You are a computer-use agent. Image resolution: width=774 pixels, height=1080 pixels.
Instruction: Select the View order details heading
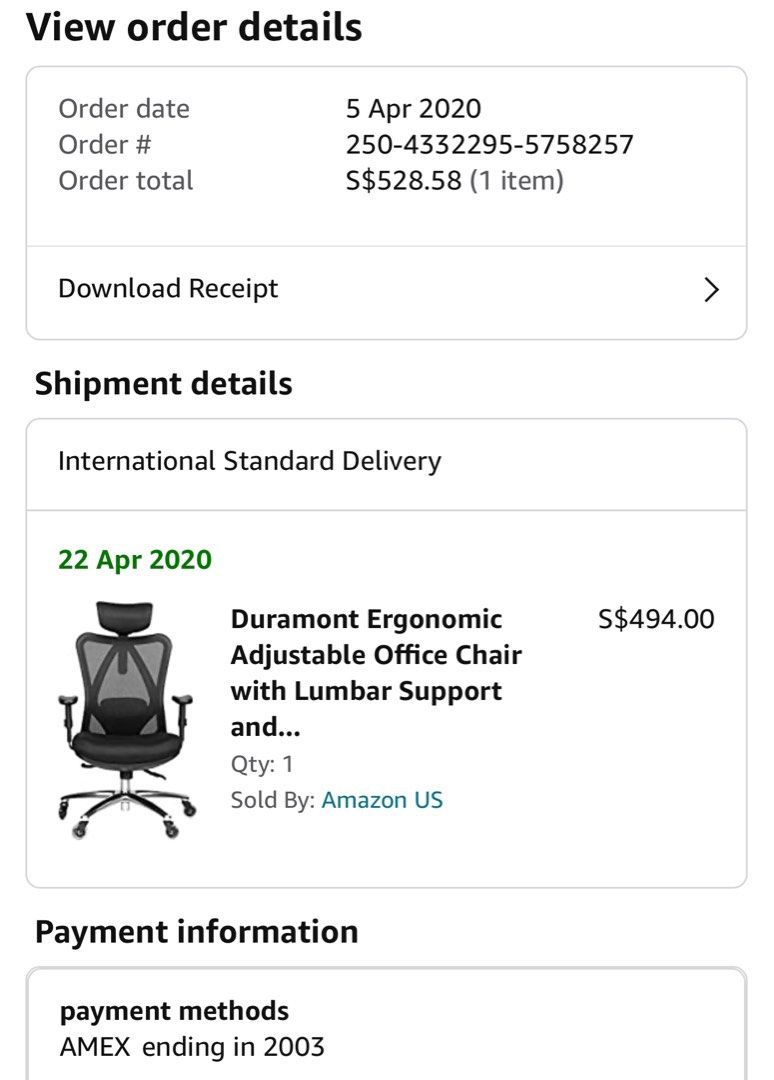(x=197, y=27)
